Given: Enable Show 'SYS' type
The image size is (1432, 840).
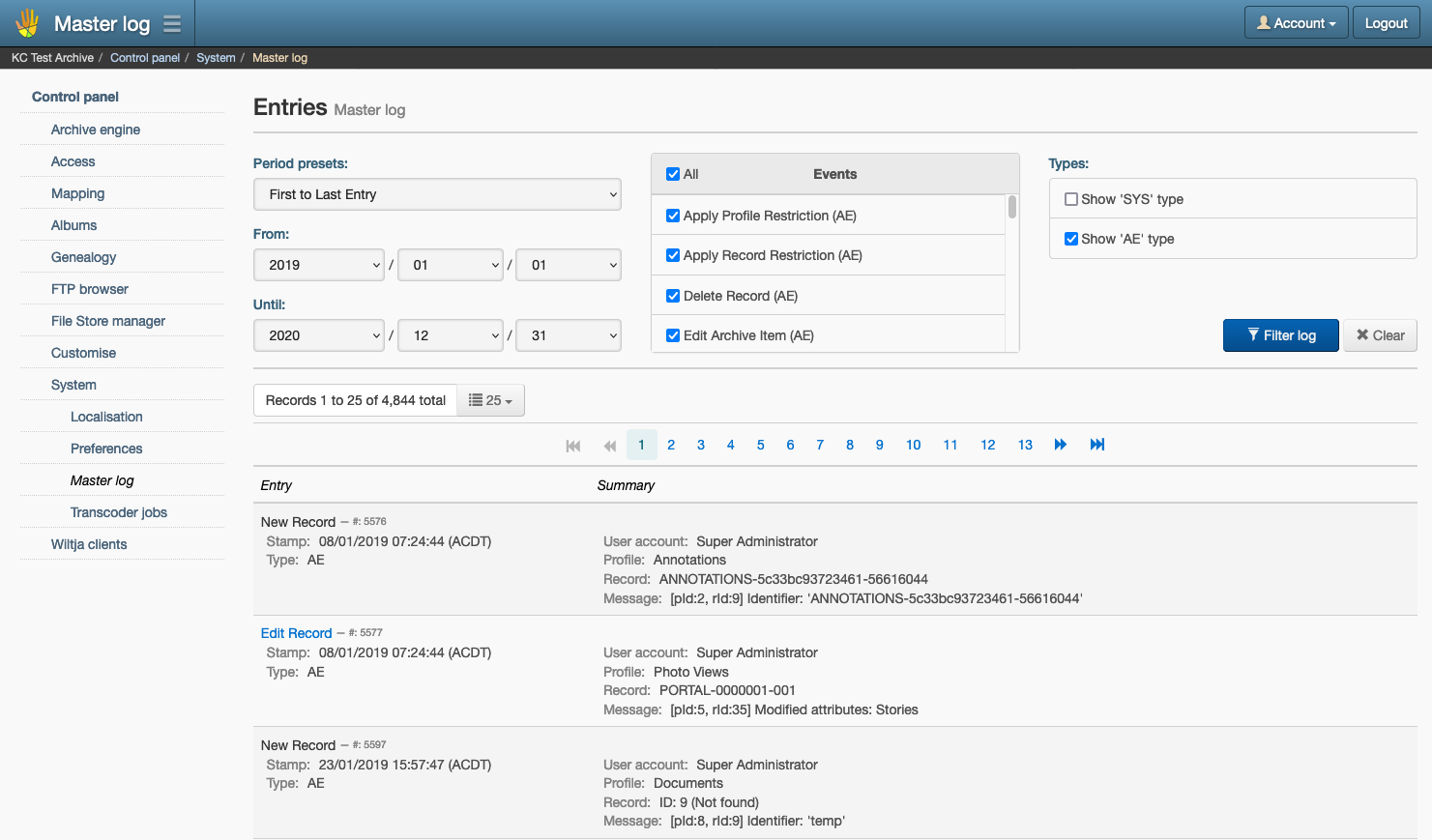Looking at the screenshot, I should tap(1070, 198).
